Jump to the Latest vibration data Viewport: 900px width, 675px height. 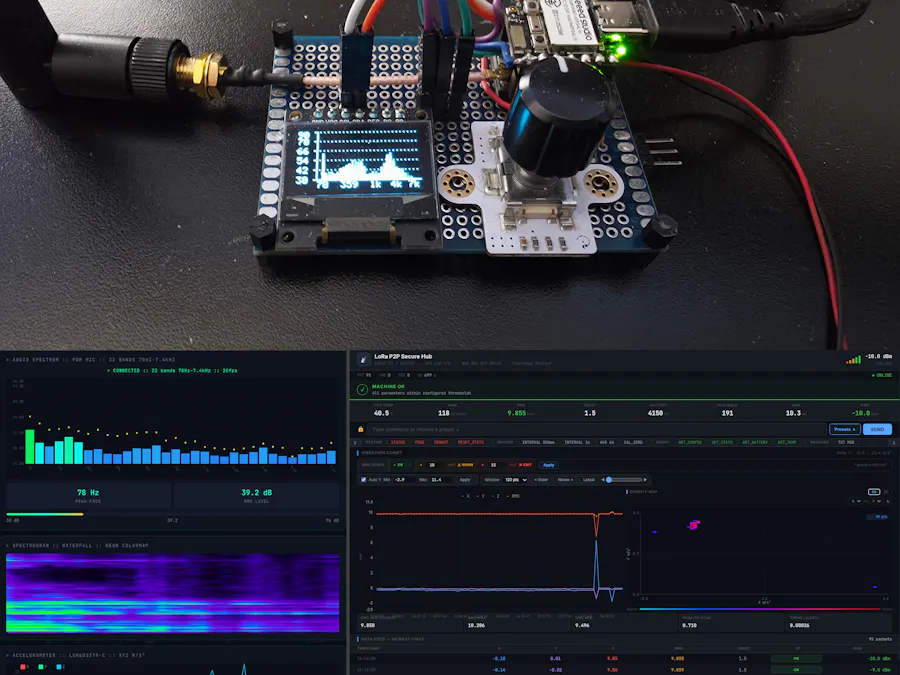click(589, 480)
